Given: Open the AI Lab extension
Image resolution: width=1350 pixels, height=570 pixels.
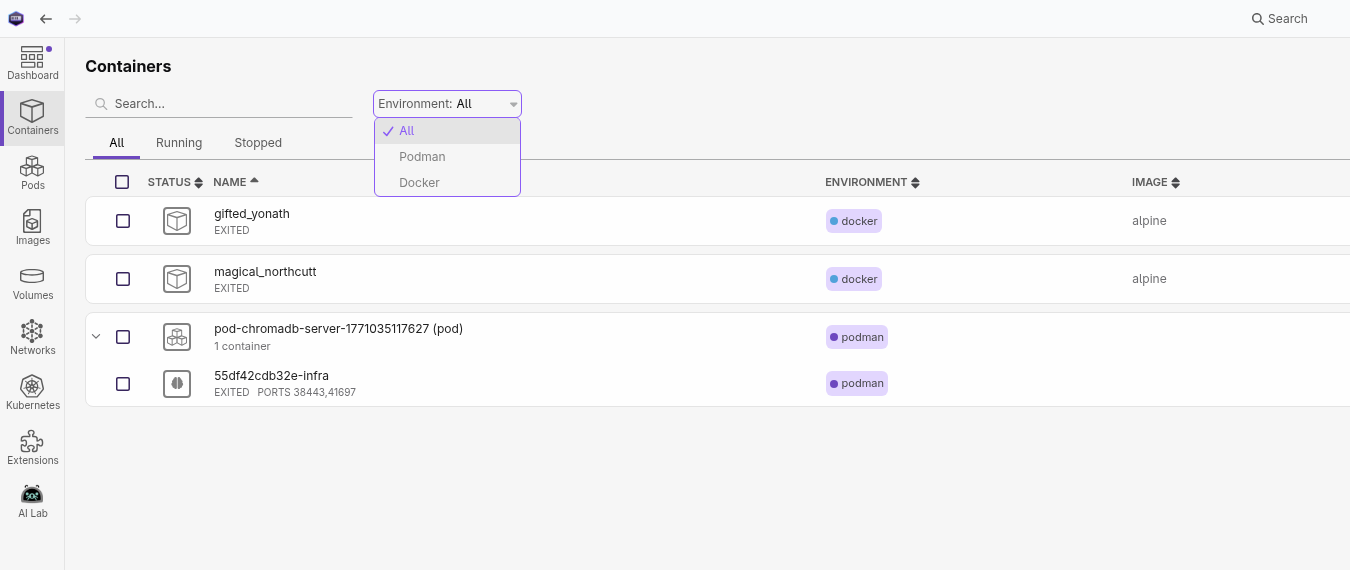Looking at the screenshot, I should coord(32,502).
